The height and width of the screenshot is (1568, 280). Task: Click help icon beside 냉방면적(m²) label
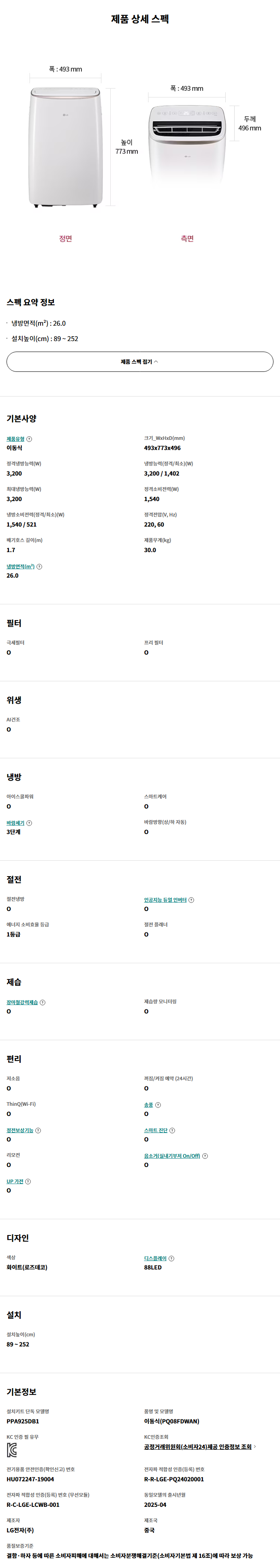pos(40,567)
